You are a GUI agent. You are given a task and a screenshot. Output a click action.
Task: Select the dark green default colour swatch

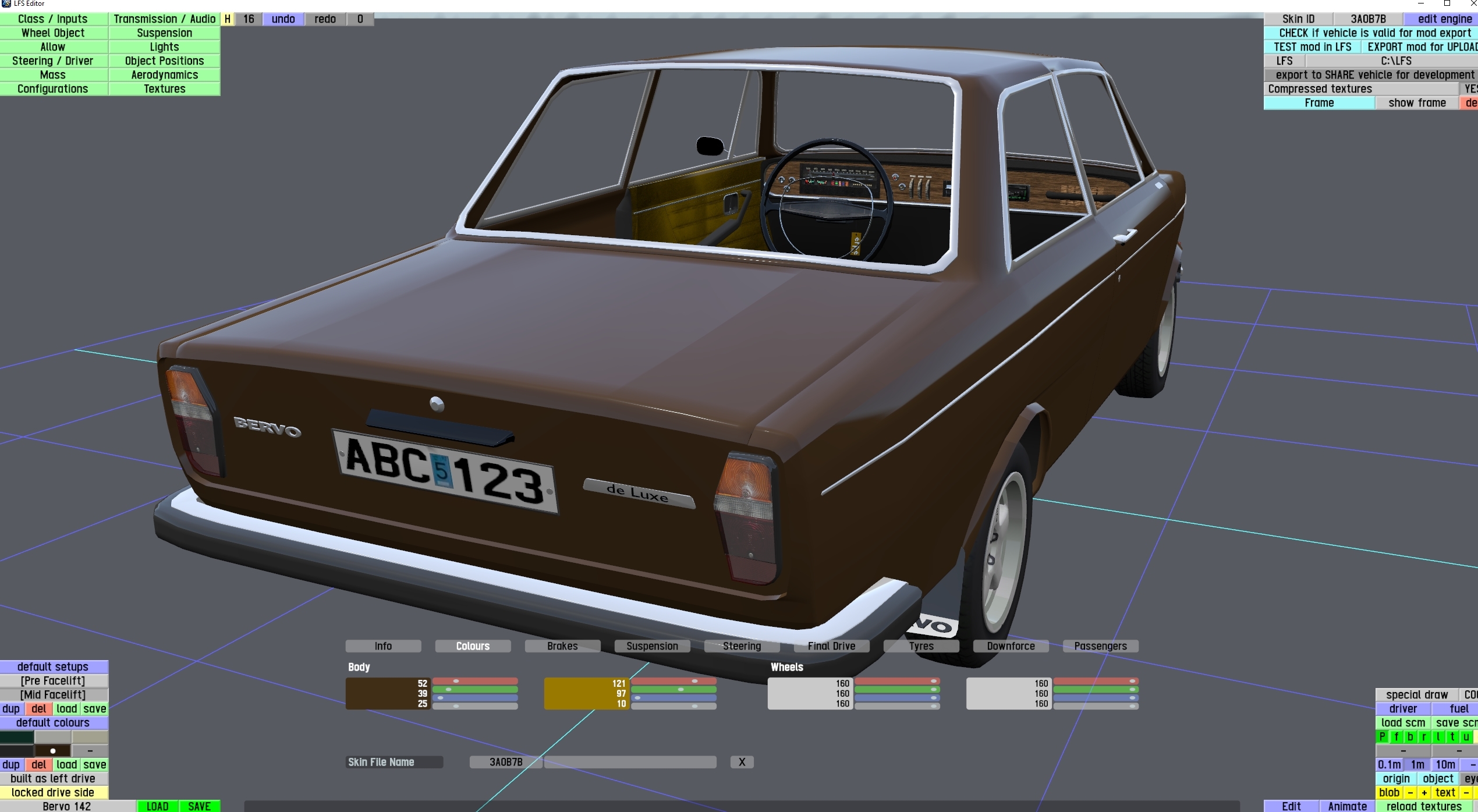[17, 737]
